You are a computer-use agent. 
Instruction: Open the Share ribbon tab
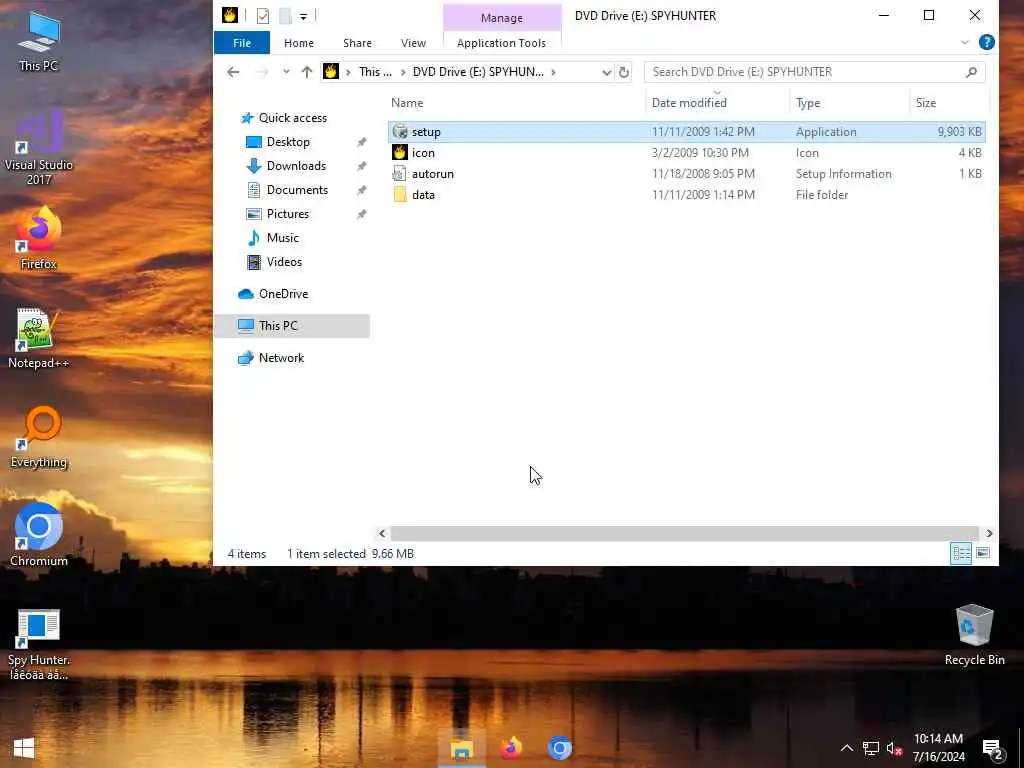[x=357, y=43]
